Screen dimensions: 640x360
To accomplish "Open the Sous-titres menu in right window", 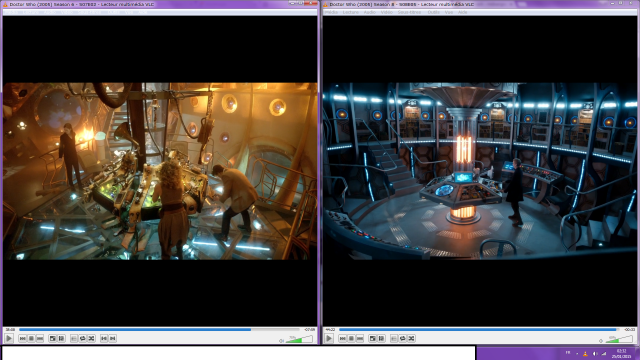I will pos(409,12).
